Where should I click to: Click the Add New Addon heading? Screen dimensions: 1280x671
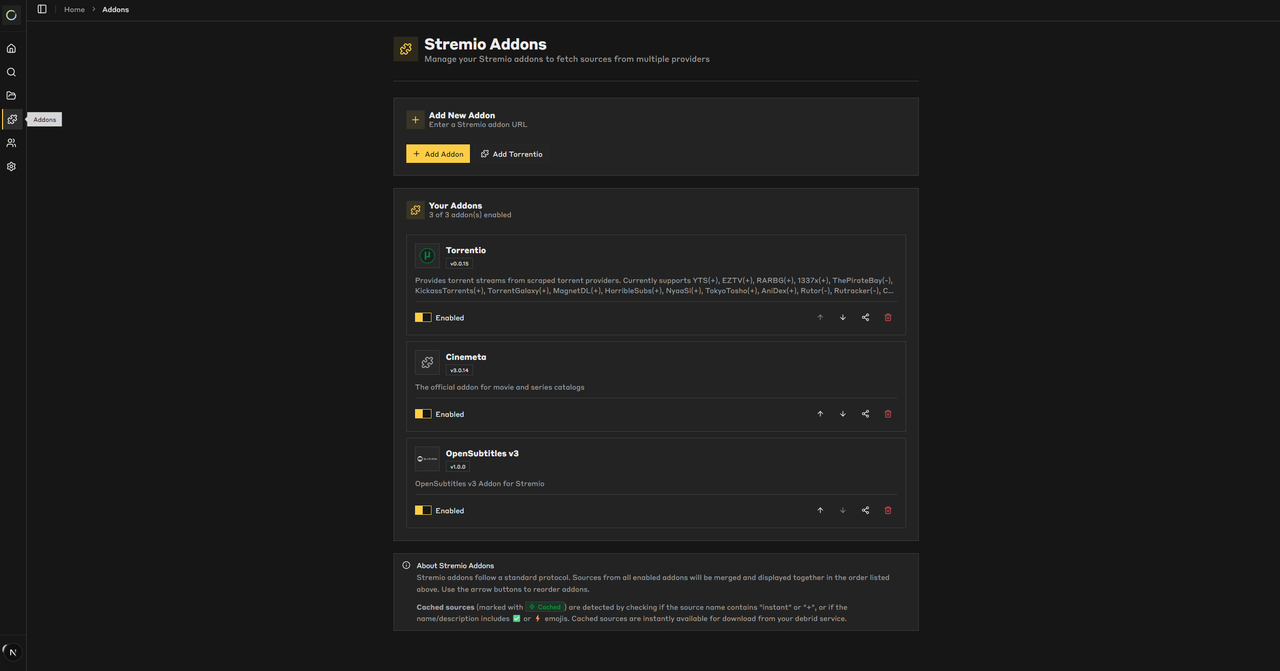click(462, 115)
